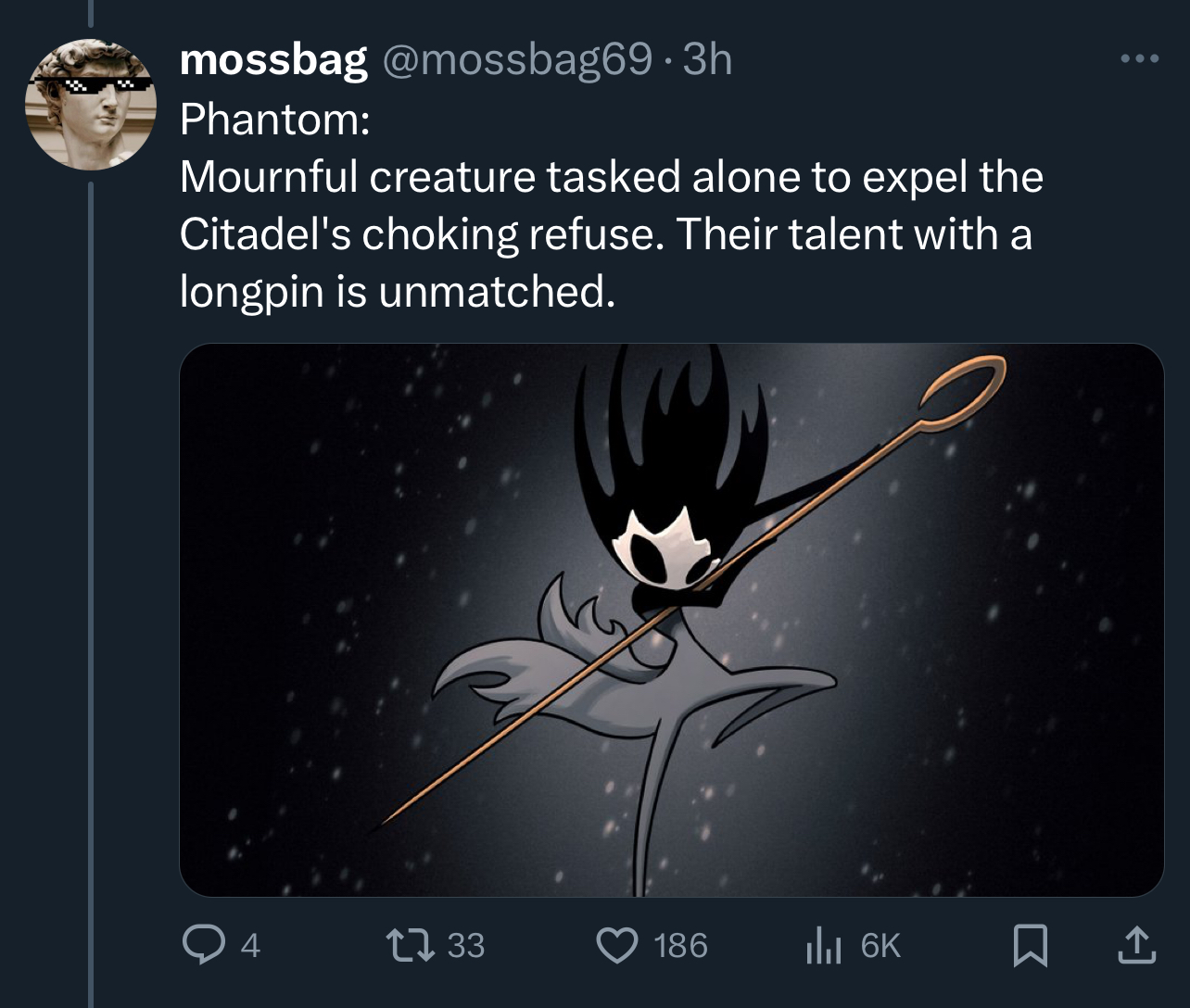1190x1008 pixels.
Task: Open the Phantom character artwork image
Action: (671, 620)
